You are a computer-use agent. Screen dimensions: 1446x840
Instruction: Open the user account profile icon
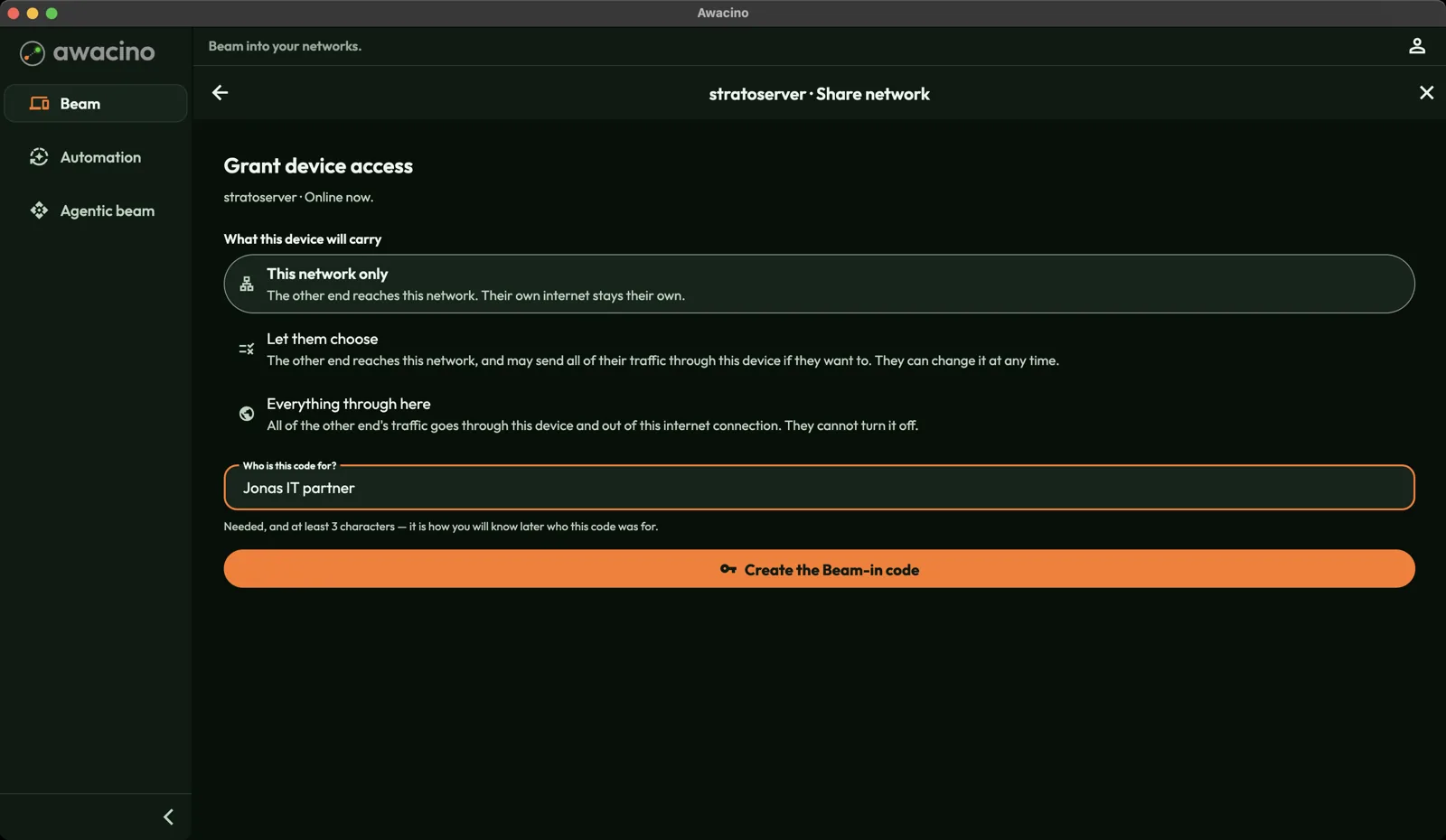click(1417, 46)
